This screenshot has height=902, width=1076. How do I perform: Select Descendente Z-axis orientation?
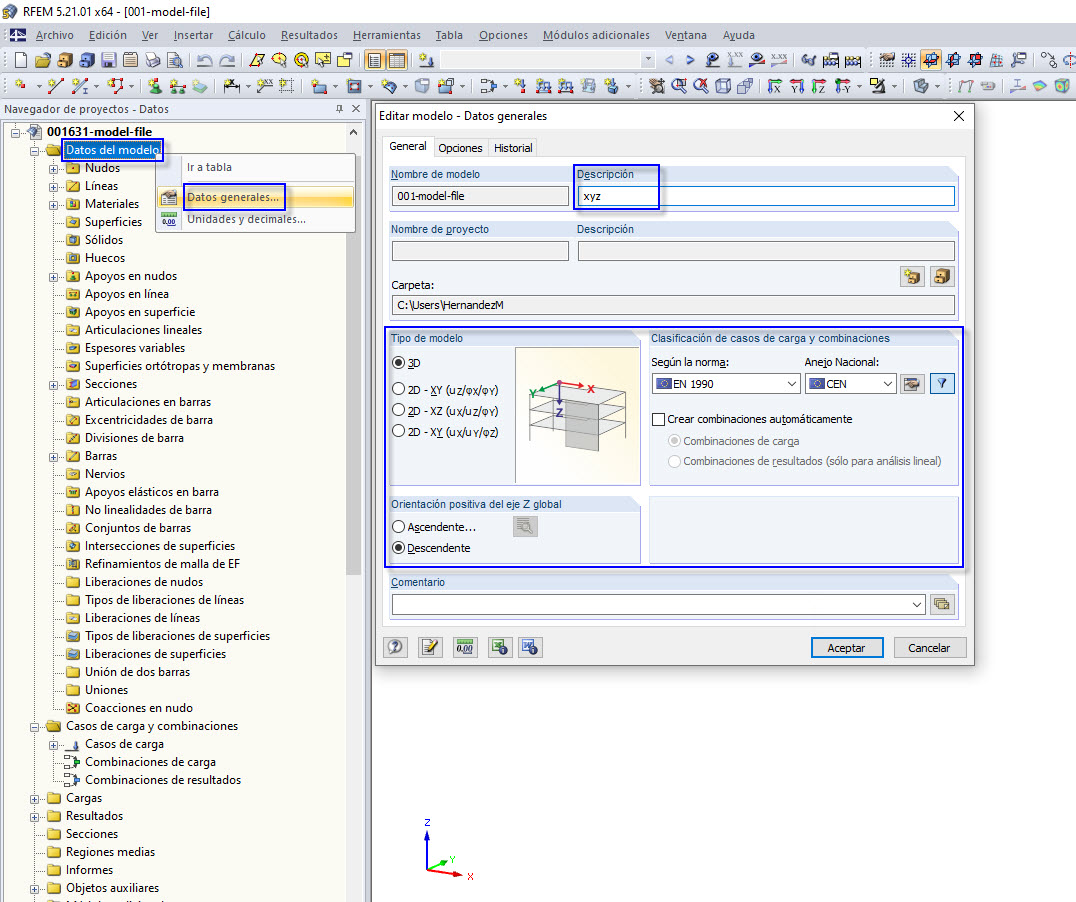(398, 548)
